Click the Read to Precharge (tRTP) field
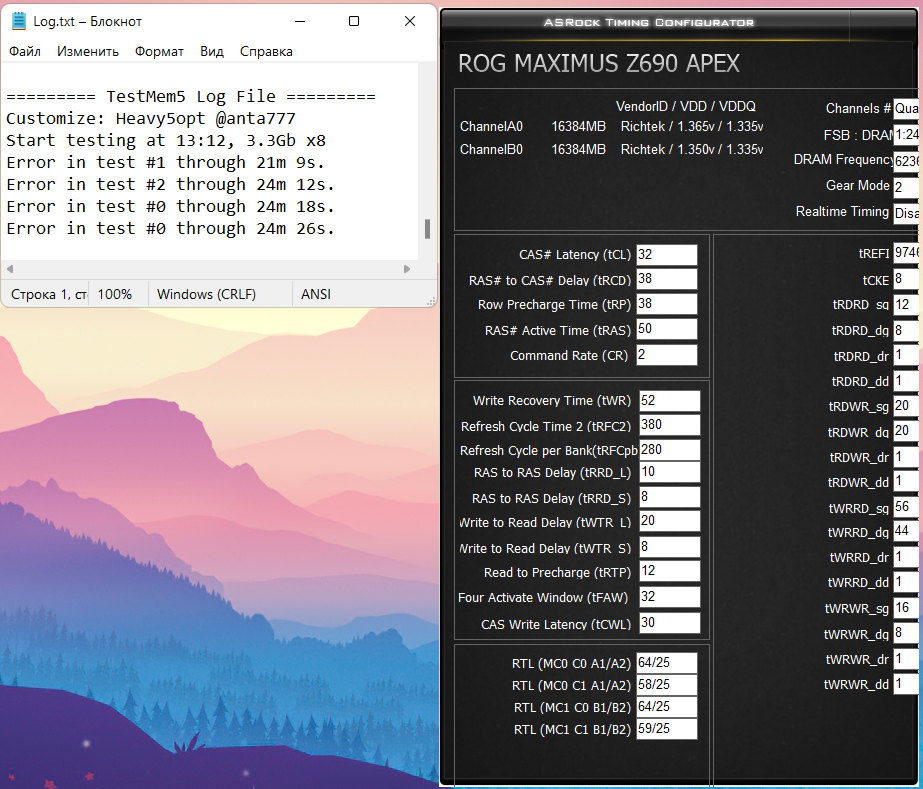This screenshot has width=923, height=789. pyautogui.click(x=669, y=571)
